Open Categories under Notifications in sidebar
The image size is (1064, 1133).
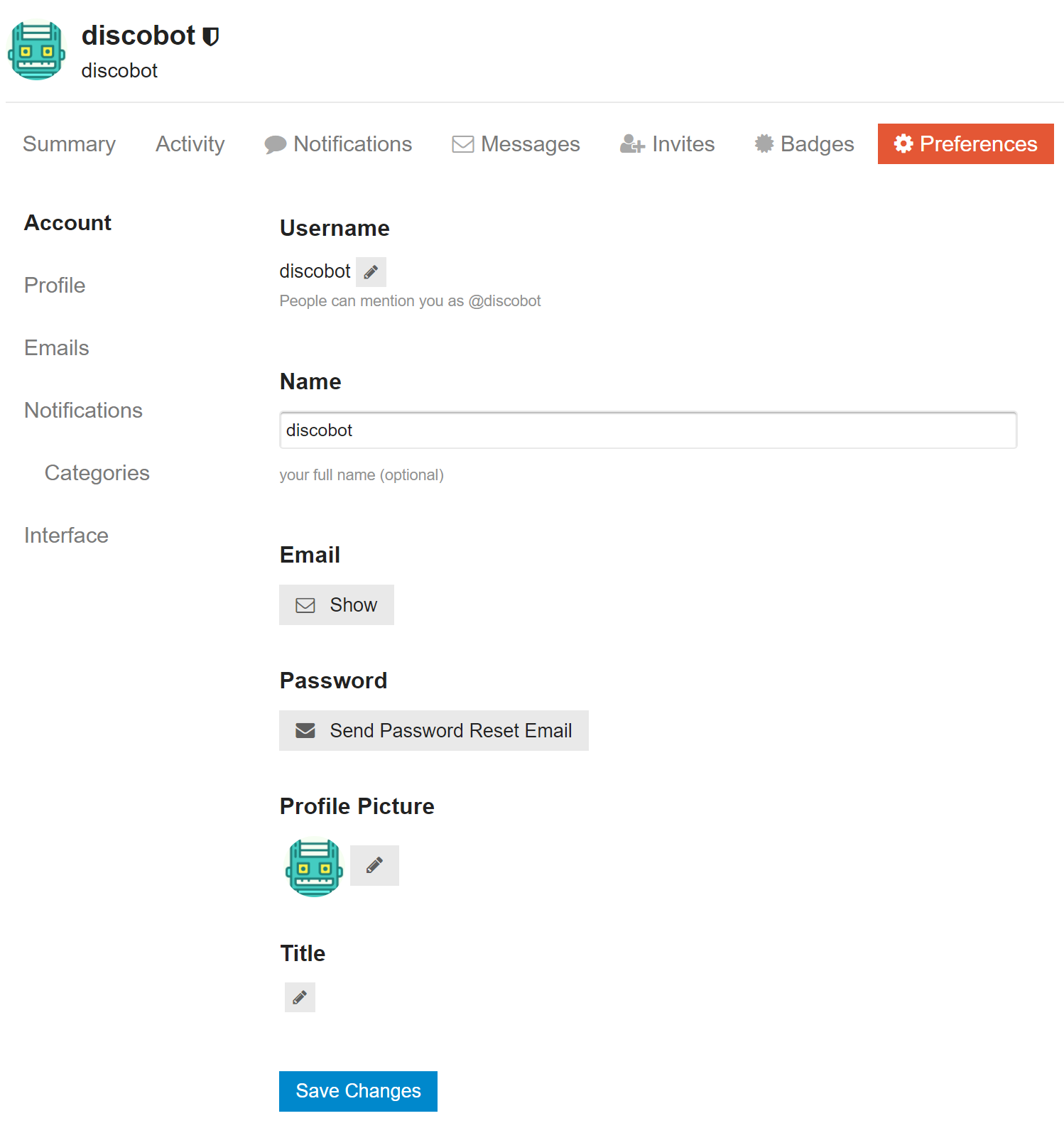point(97,473)
